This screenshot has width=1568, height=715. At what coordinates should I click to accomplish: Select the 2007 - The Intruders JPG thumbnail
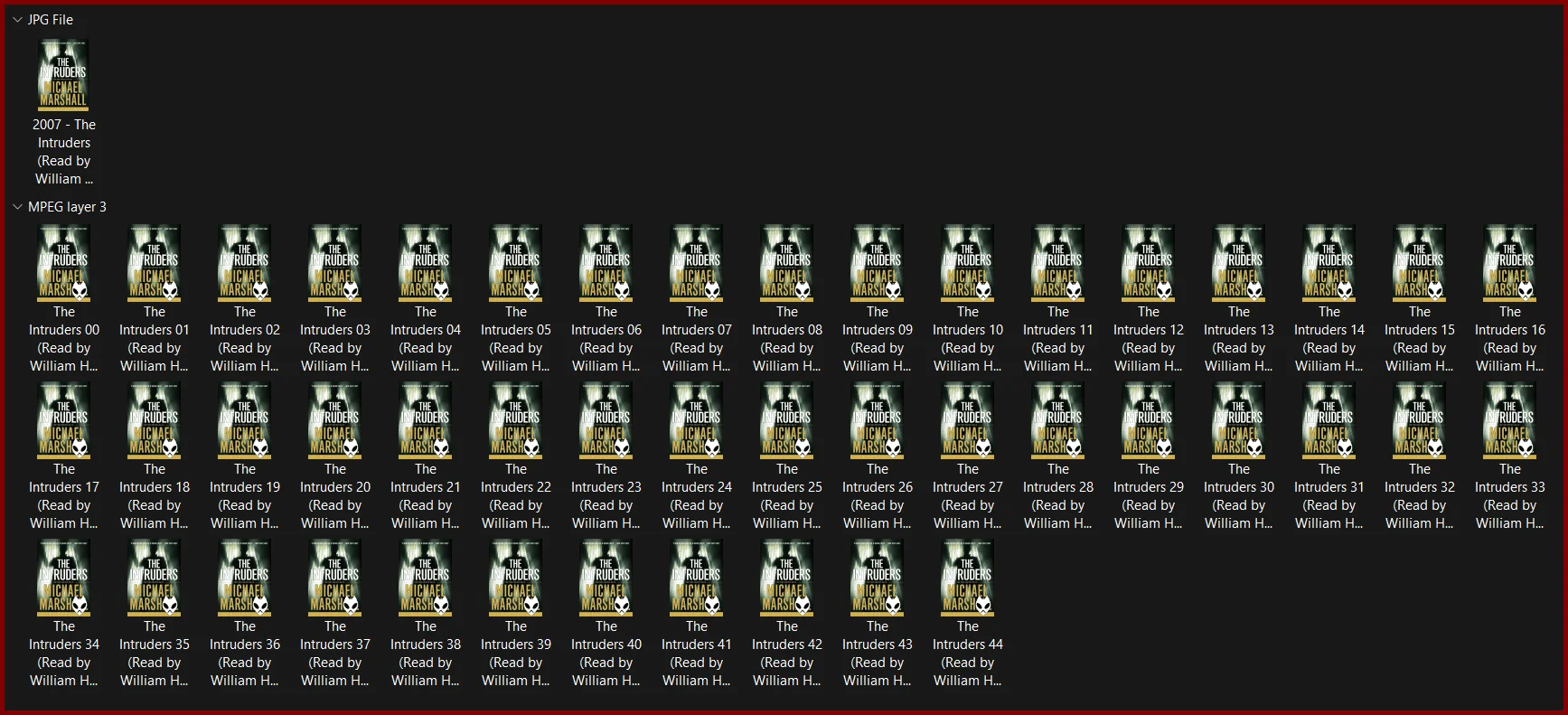(64, 75)
